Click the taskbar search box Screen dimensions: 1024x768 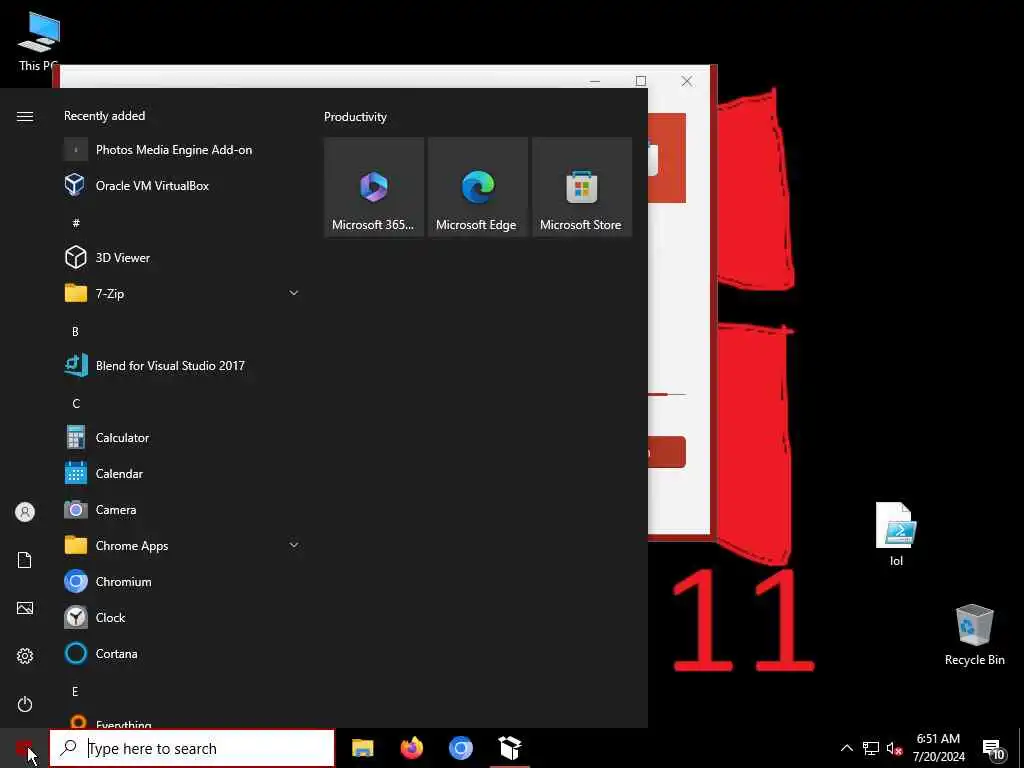pyautogui.click(x=192, y=748)
